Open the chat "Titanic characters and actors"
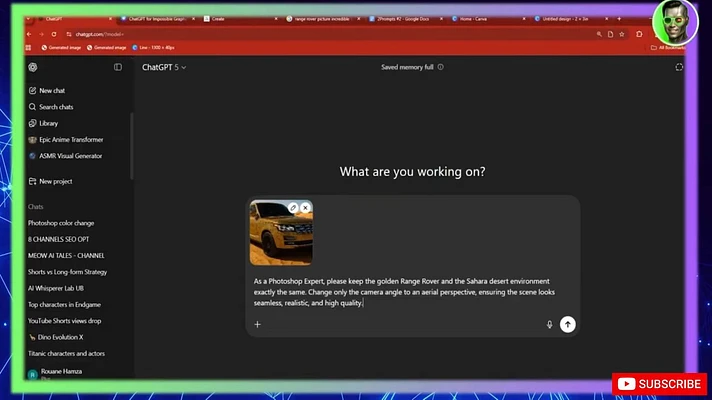 [x=66, y=354]
